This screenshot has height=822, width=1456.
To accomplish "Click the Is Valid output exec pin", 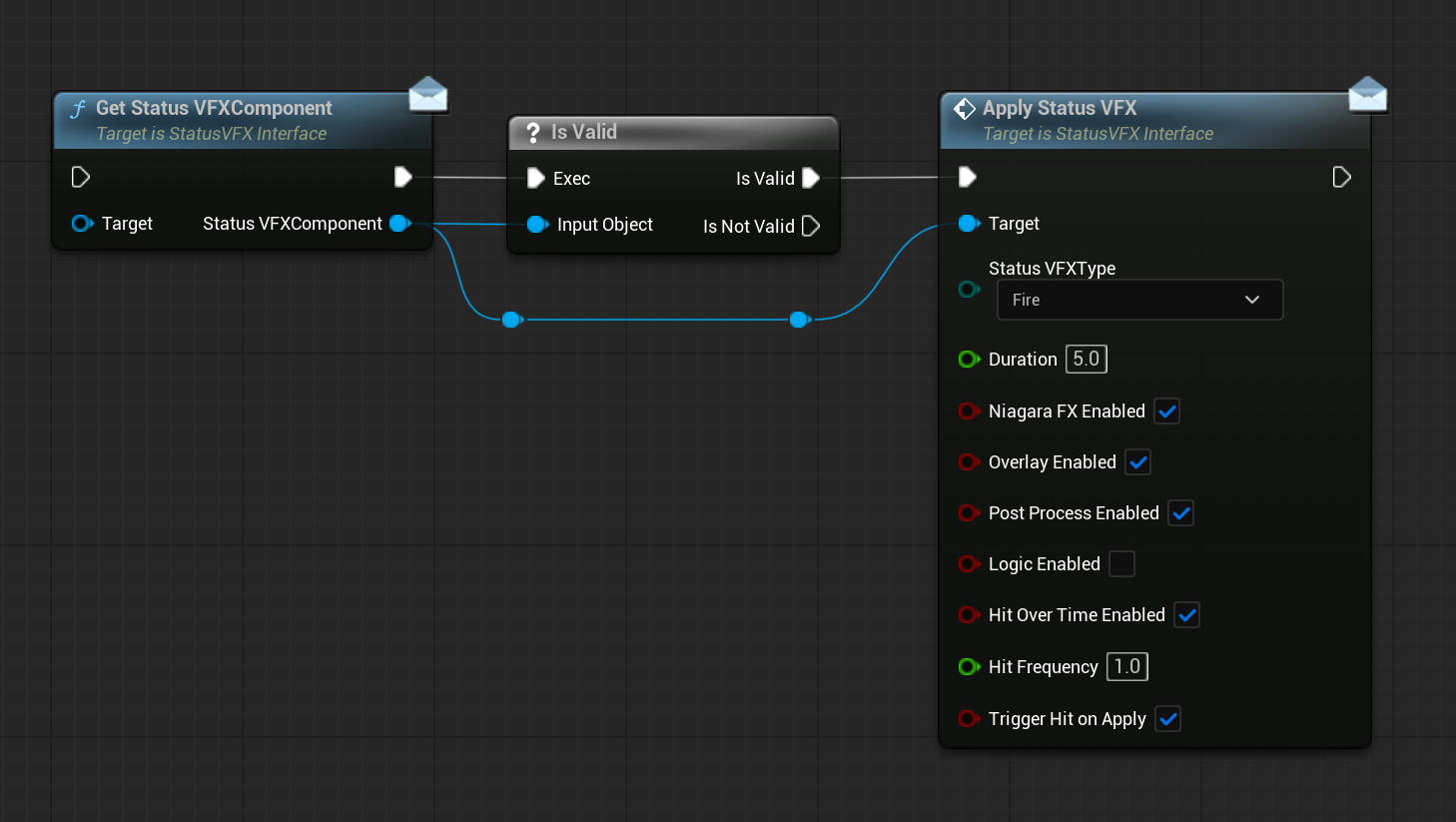I will tap(811, 178).
